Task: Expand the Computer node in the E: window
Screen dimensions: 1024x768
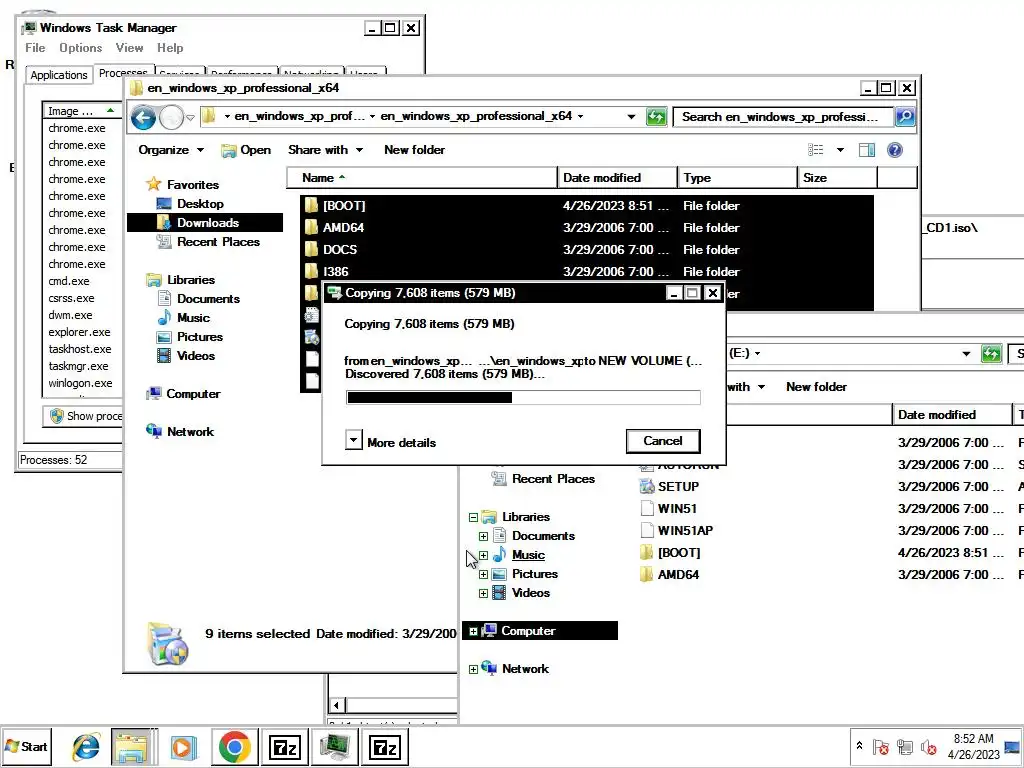Action: (x=473, y=632)
